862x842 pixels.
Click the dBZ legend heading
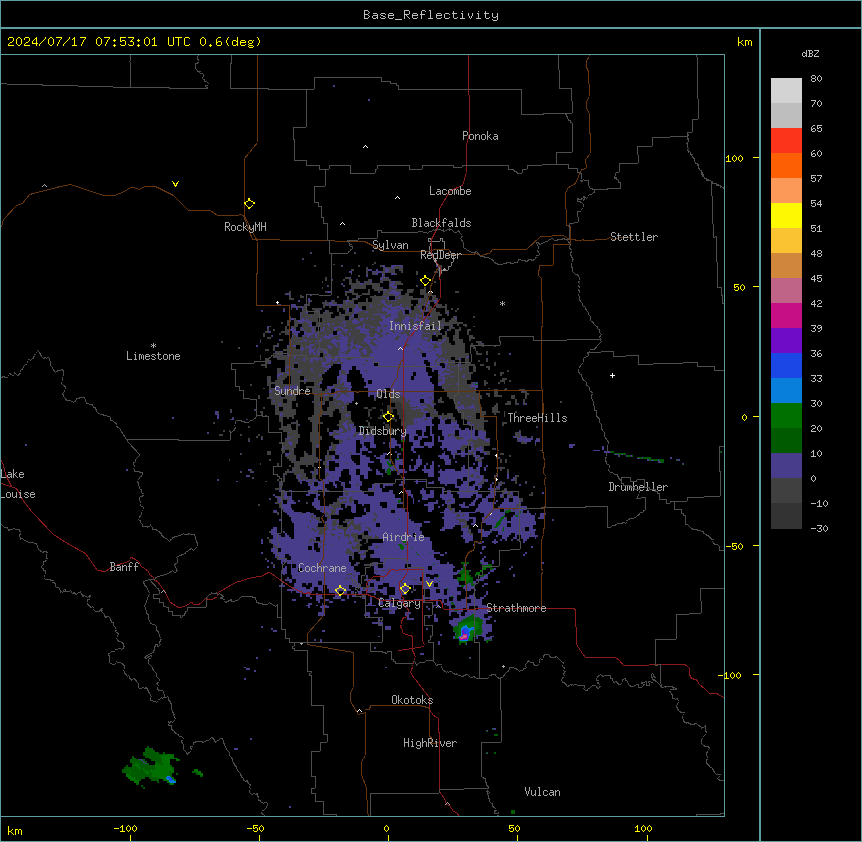tap(810, 53)
